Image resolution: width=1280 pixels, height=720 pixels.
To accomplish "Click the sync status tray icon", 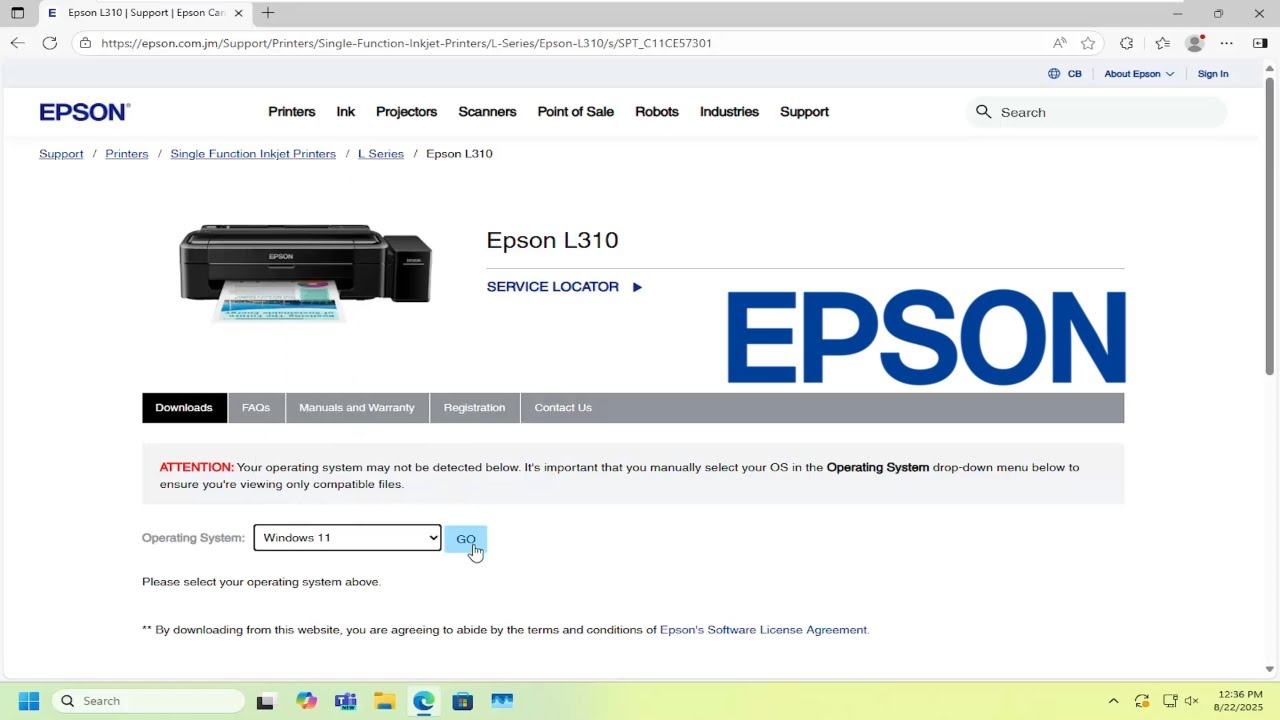I will point(1142,701).
